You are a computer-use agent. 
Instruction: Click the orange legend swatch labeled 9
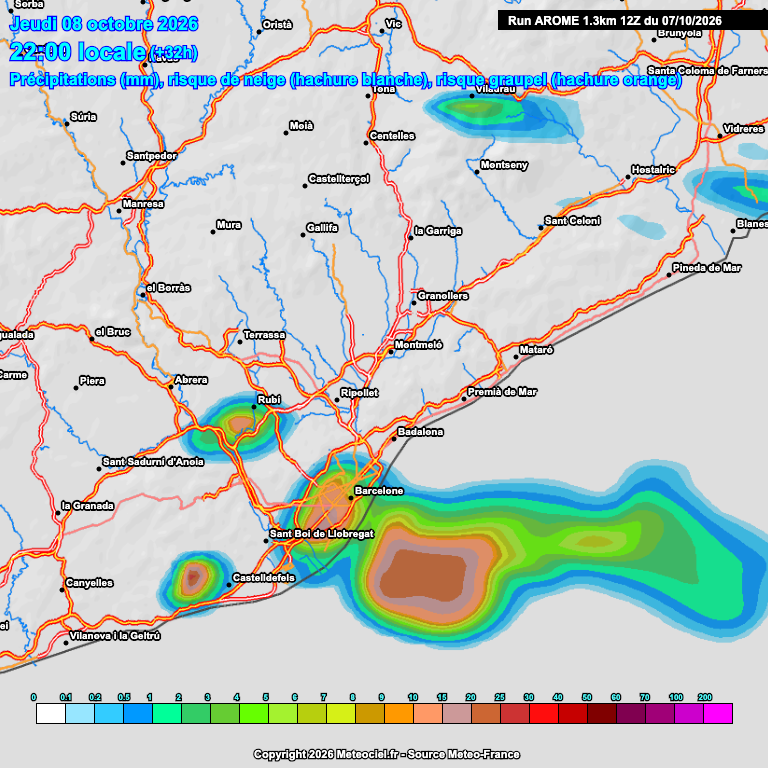[x=399, y=713]
